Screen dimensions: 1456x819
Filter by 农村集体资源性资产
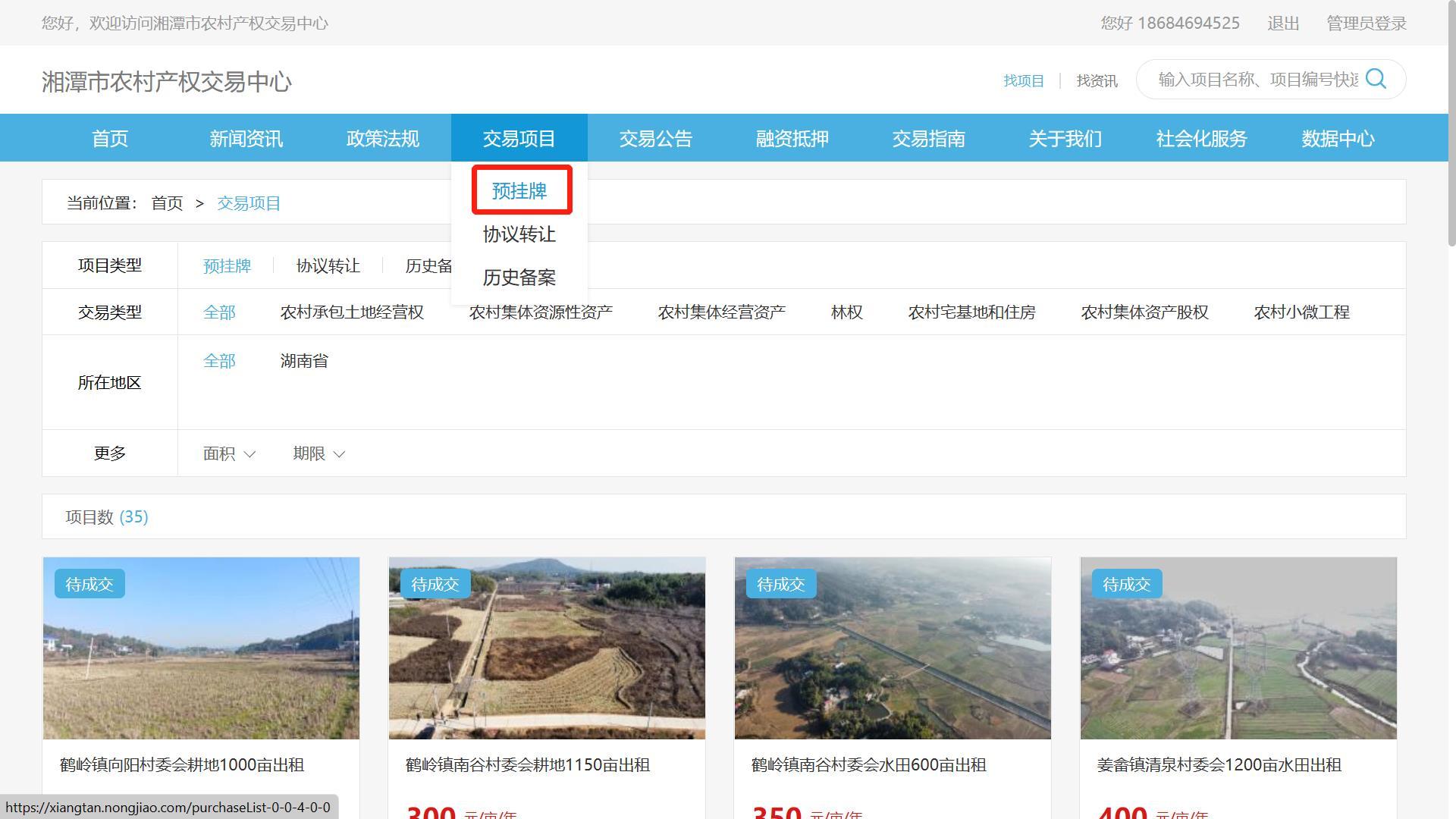[x=541, y=312]
